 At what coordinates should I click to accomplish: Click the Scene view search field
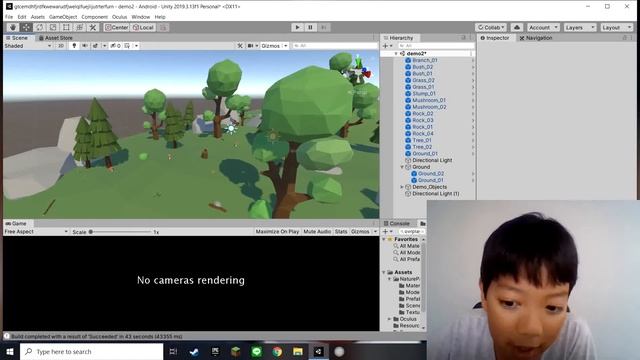click(335, 46)
